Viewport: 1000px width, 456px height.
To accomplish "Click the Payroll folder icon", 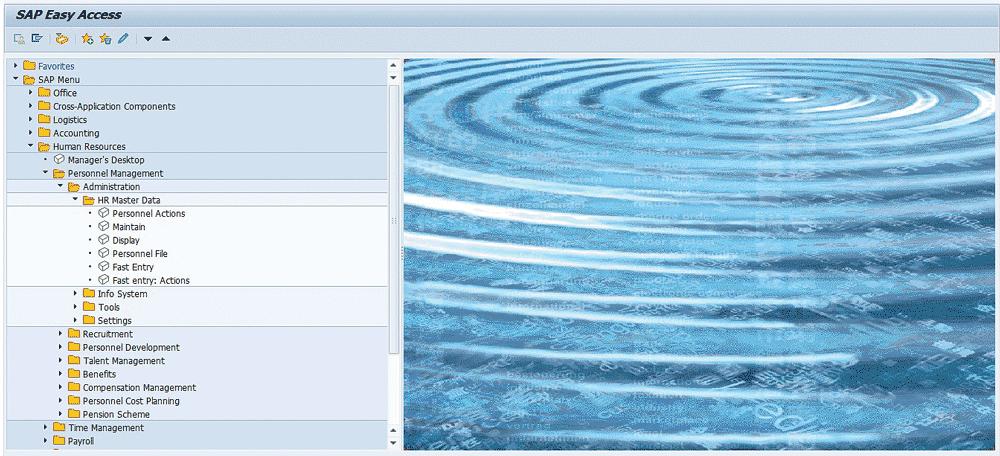I will click(x=59, y=441).
